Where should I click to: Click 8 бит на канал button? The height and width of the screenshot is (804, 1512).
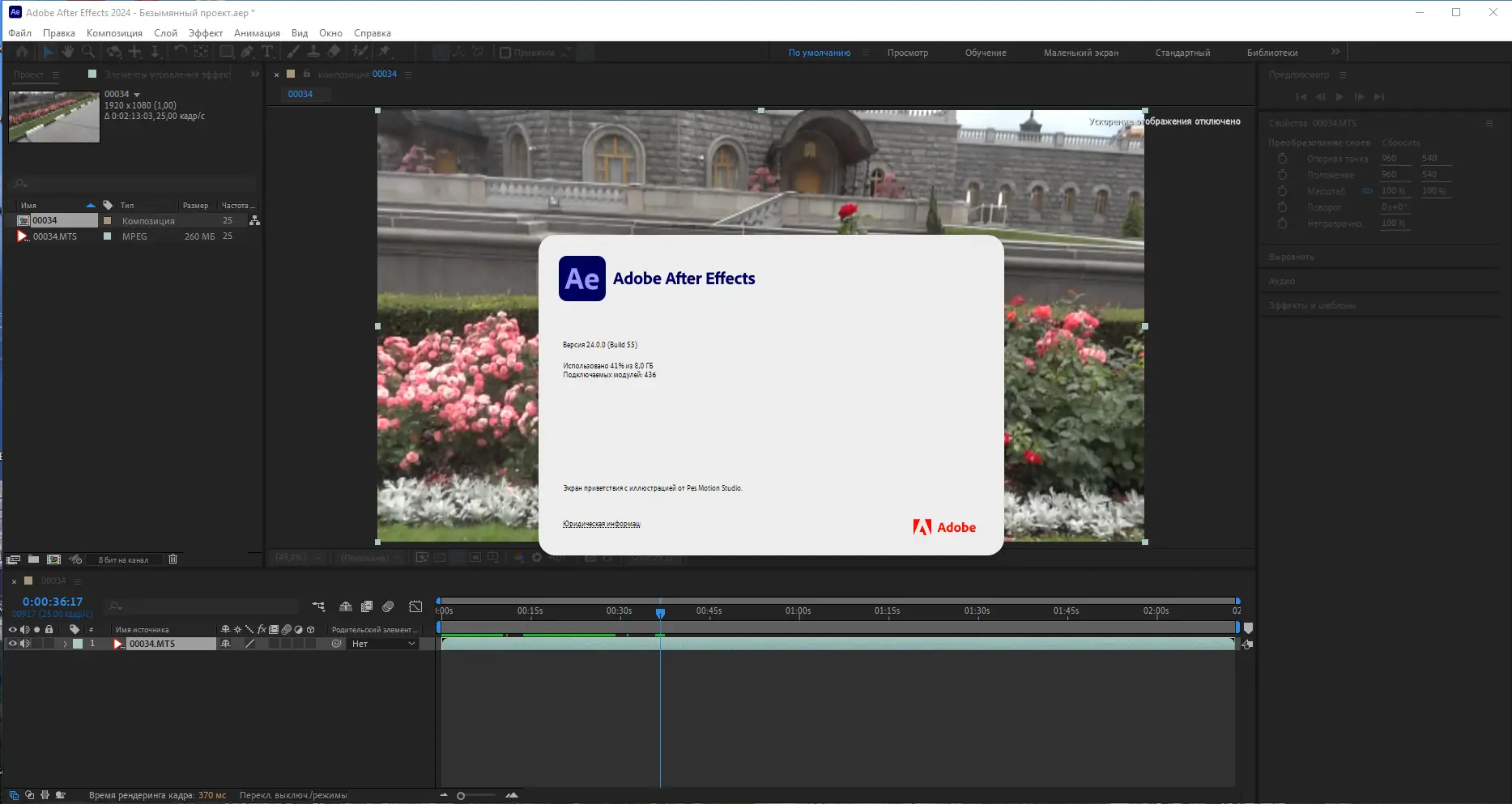point(123,560)
